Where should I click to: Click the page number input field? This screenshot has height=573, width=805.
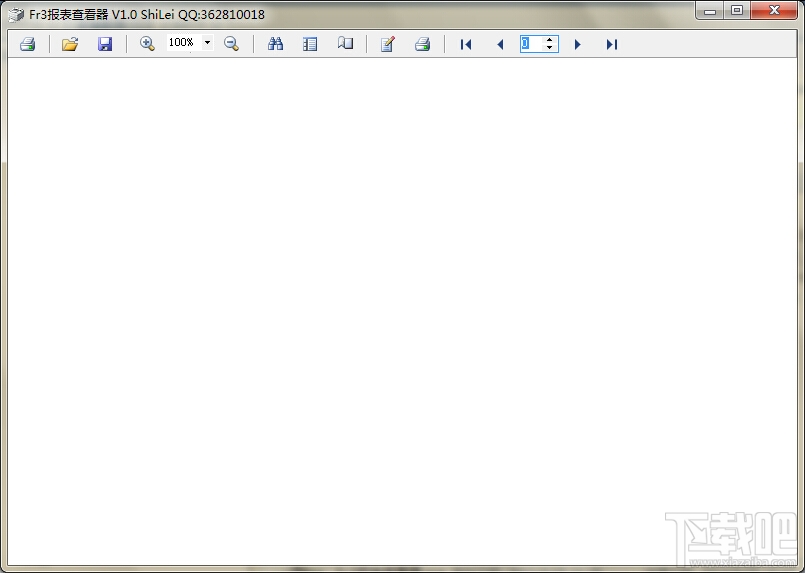click(532, 44)
